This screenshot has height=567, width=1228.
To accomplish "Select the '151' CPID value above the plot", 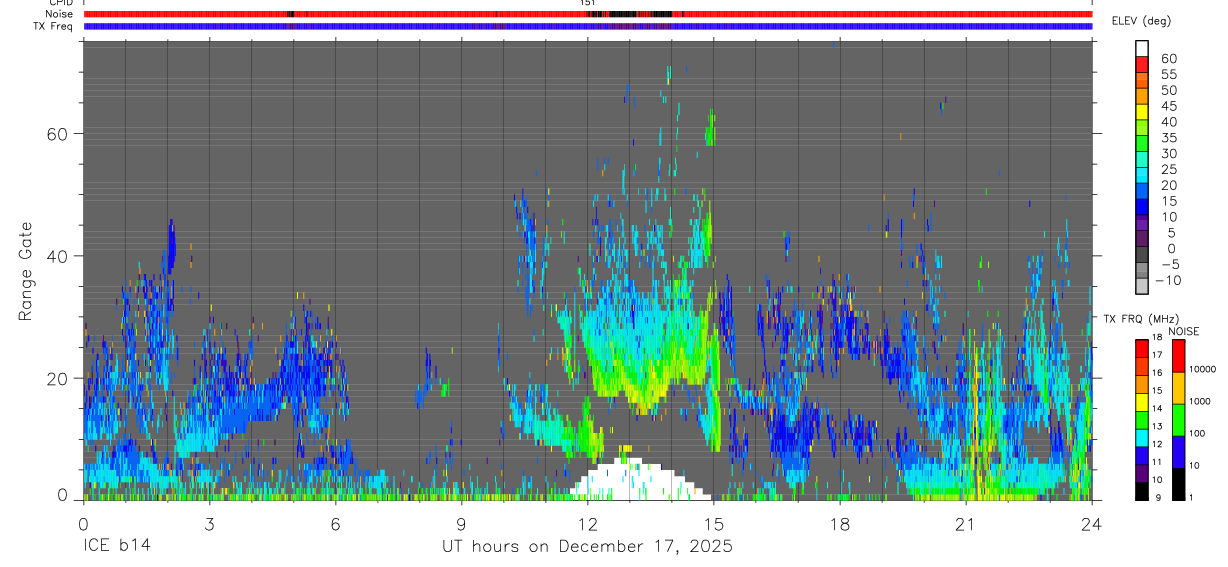I will (x=587, y=3).
